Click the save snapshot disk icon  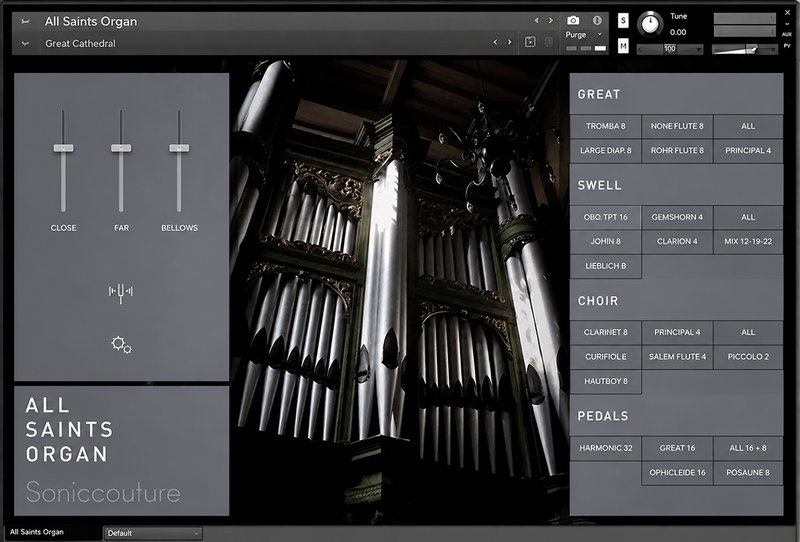[x=530, y=42]
